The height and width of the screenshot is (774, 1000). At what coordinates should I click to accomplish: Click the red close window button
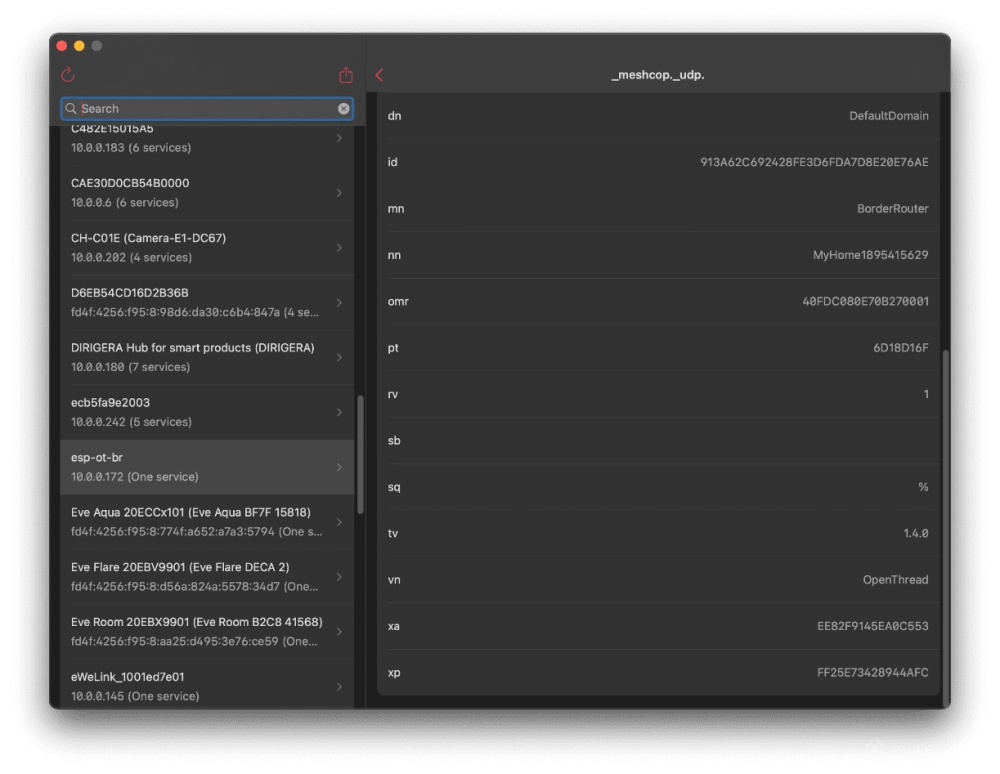pyautogui.click(x=62, y=46)
